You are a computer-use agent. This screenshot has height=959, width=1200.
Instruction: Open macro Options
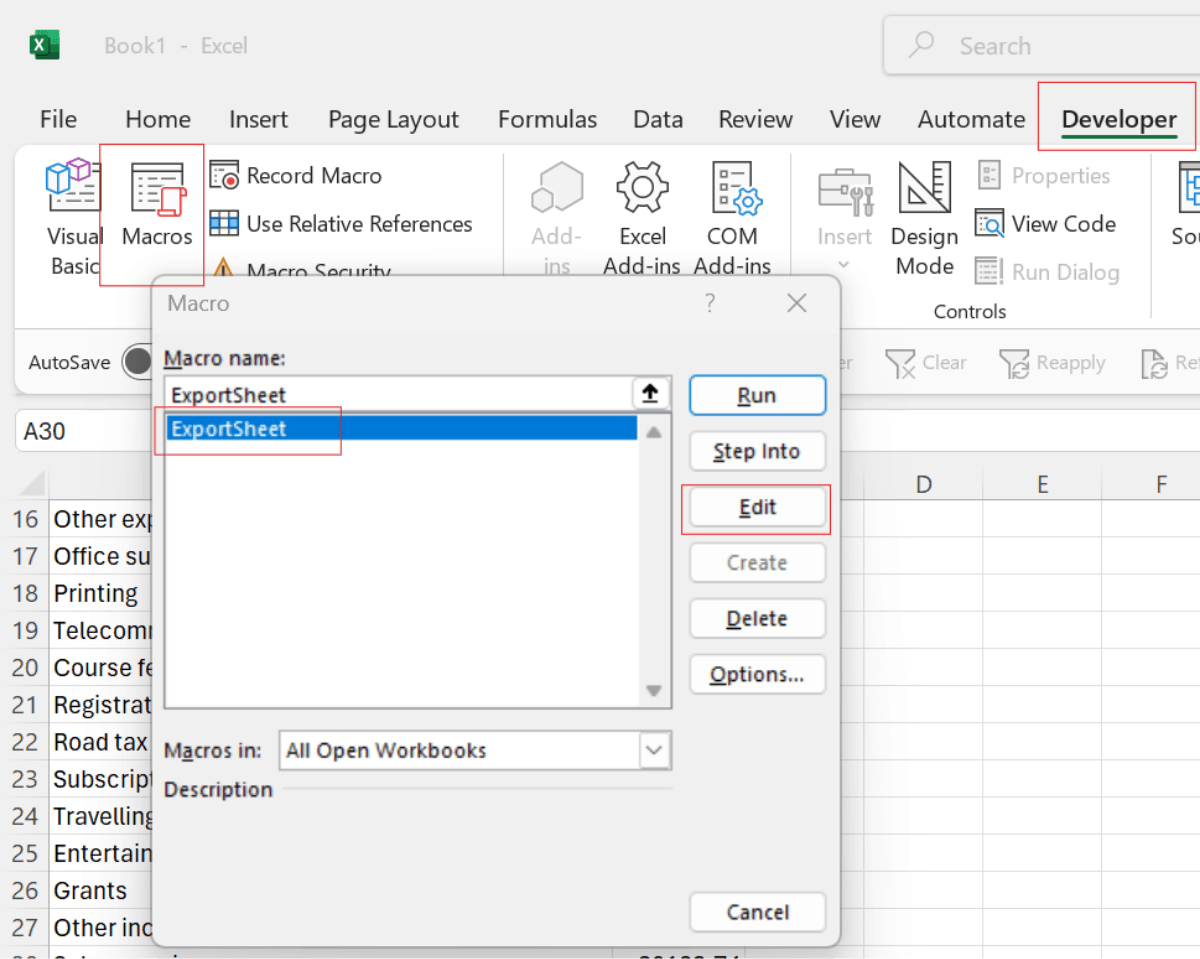[x=757, y=675]
